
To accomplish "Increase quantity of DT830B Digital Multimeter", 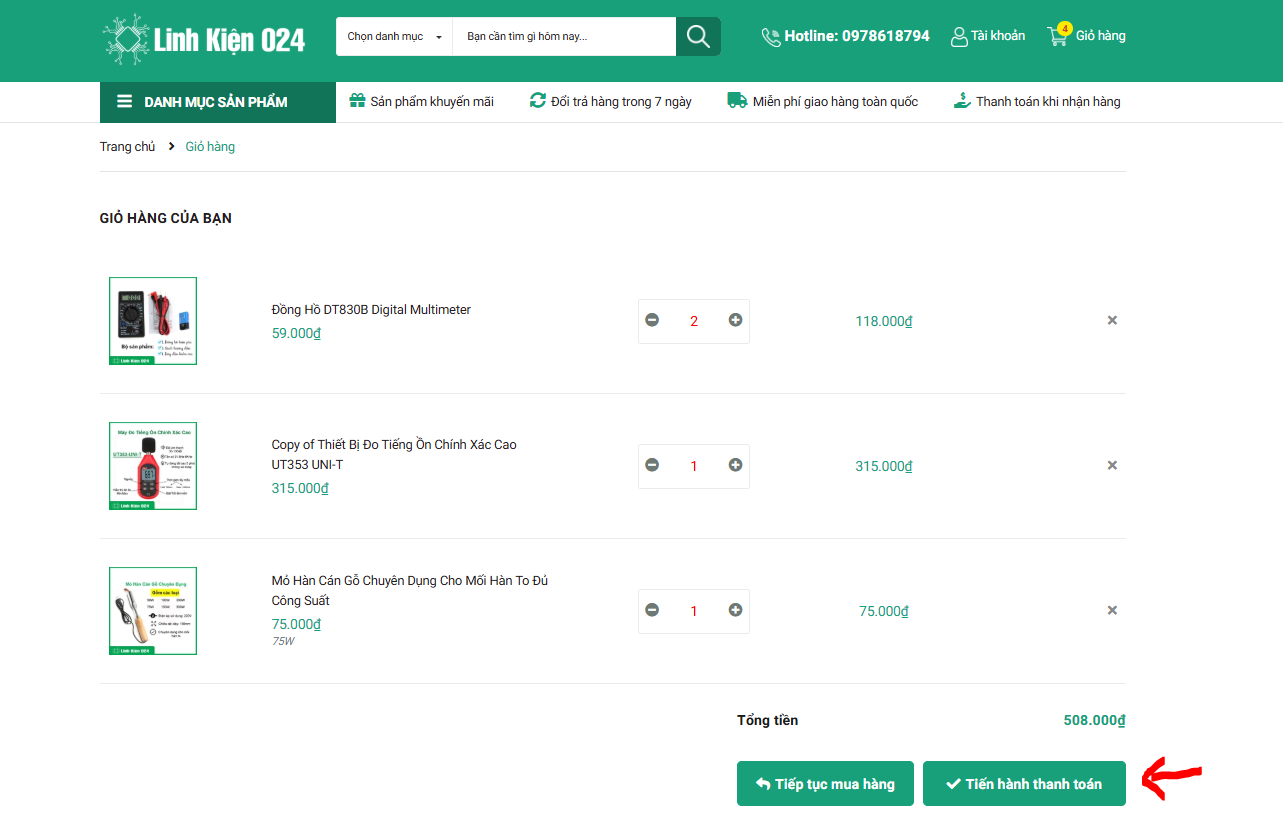I will 736,320.
